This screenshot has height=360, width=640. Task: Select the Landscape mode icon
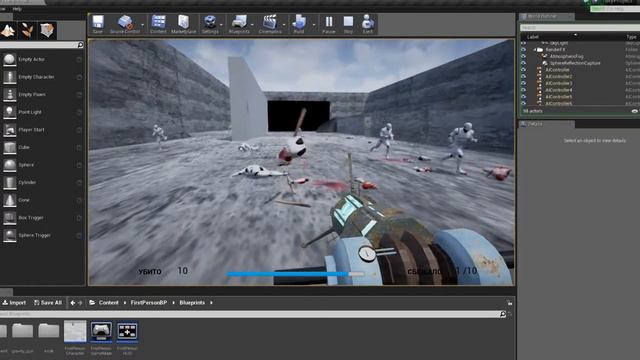pos(8,30)
